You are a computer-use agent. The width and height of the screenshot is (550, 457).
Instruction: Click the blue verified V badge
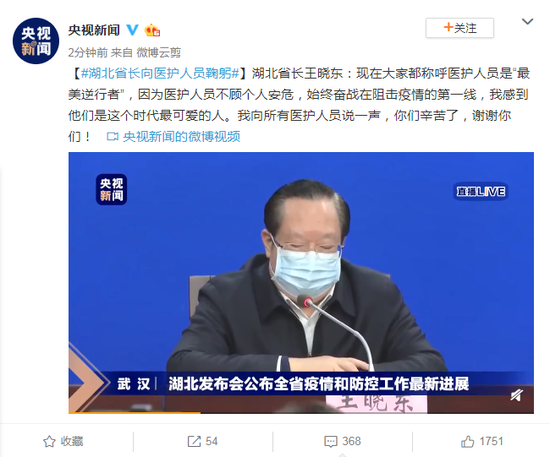(132, 30)
